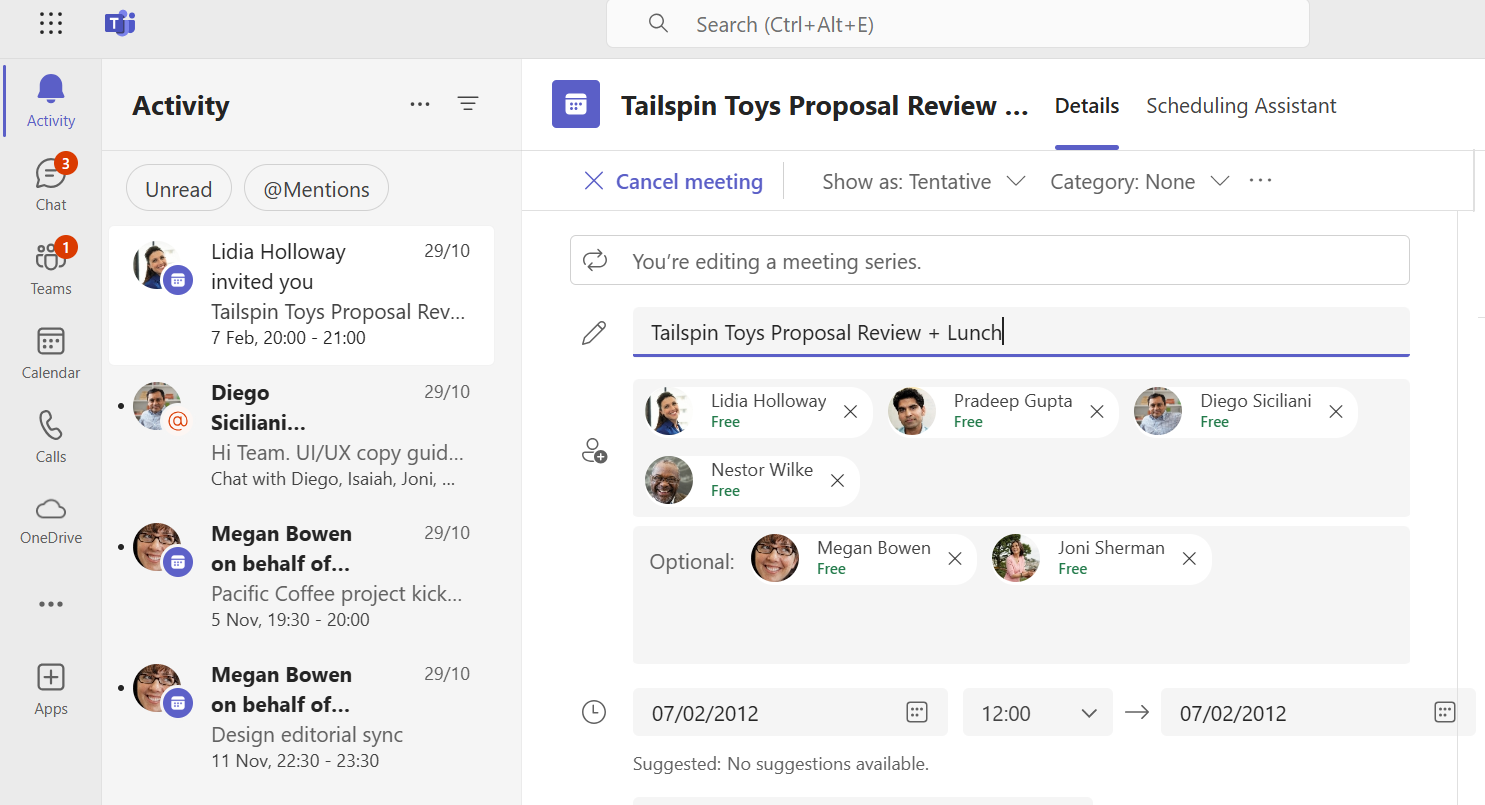Open the Calendar app

click(51, 352)
